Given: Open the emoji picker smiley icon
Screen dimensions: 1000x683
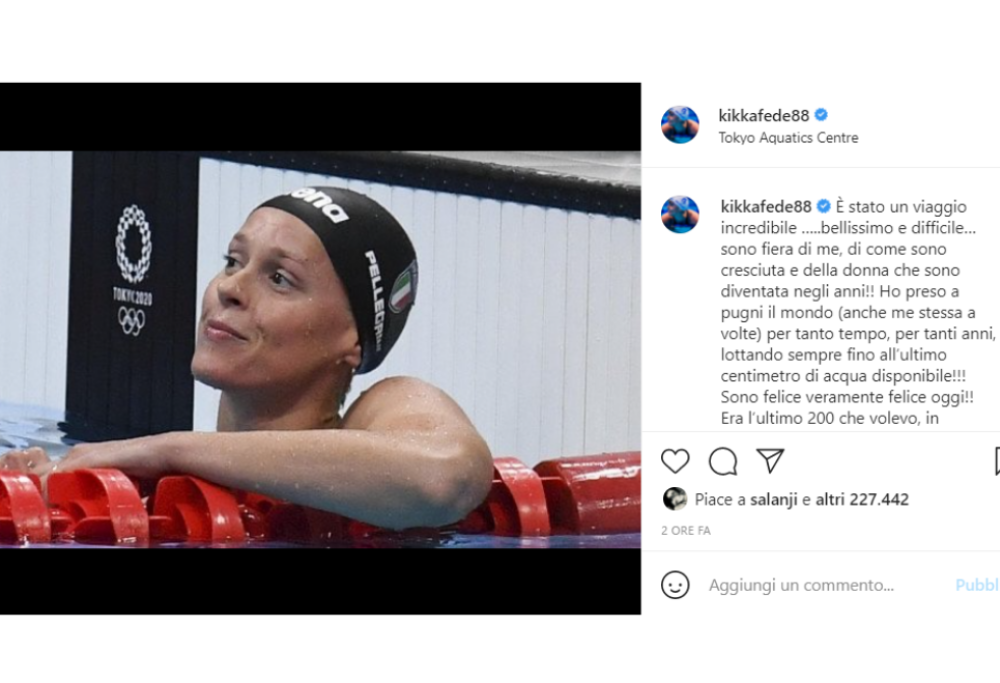Looking at the screenshot, I should tap(675, 585).
